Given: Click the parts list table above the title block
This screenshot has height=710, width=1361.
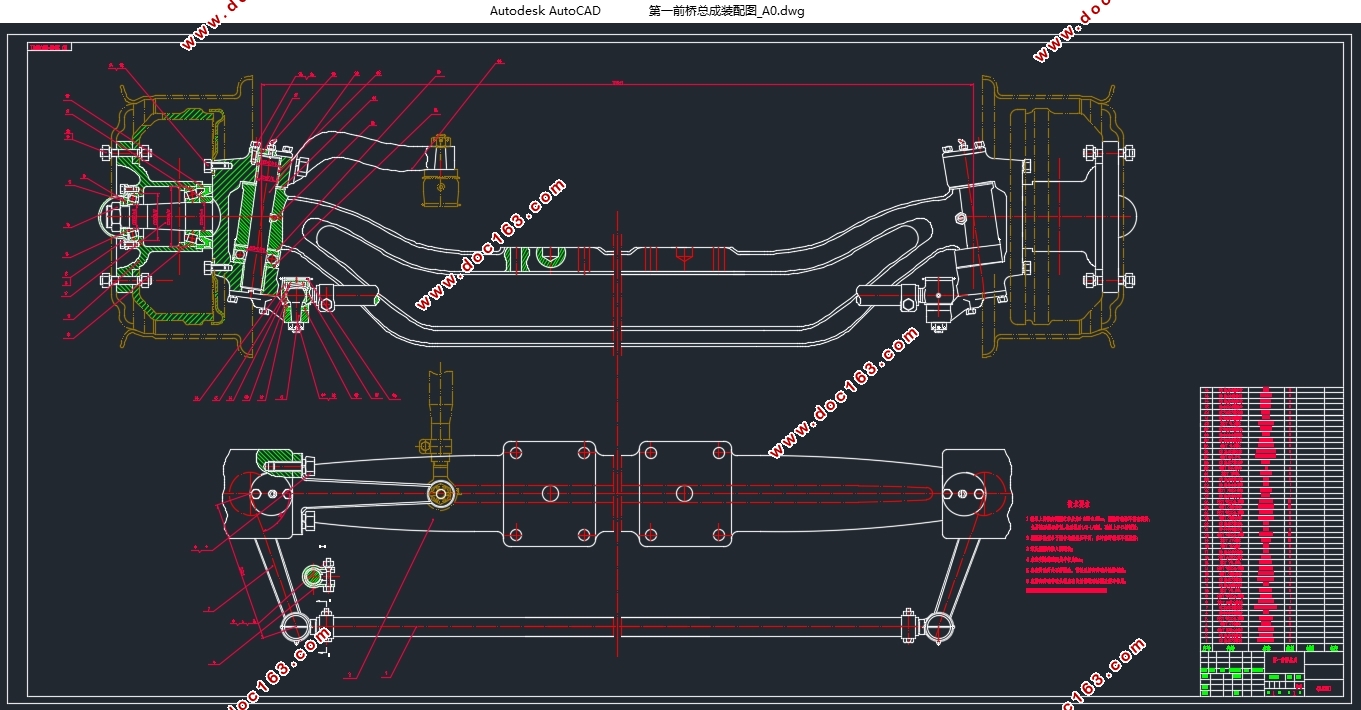Looking at the screenshot, I should click(1270, 515).
